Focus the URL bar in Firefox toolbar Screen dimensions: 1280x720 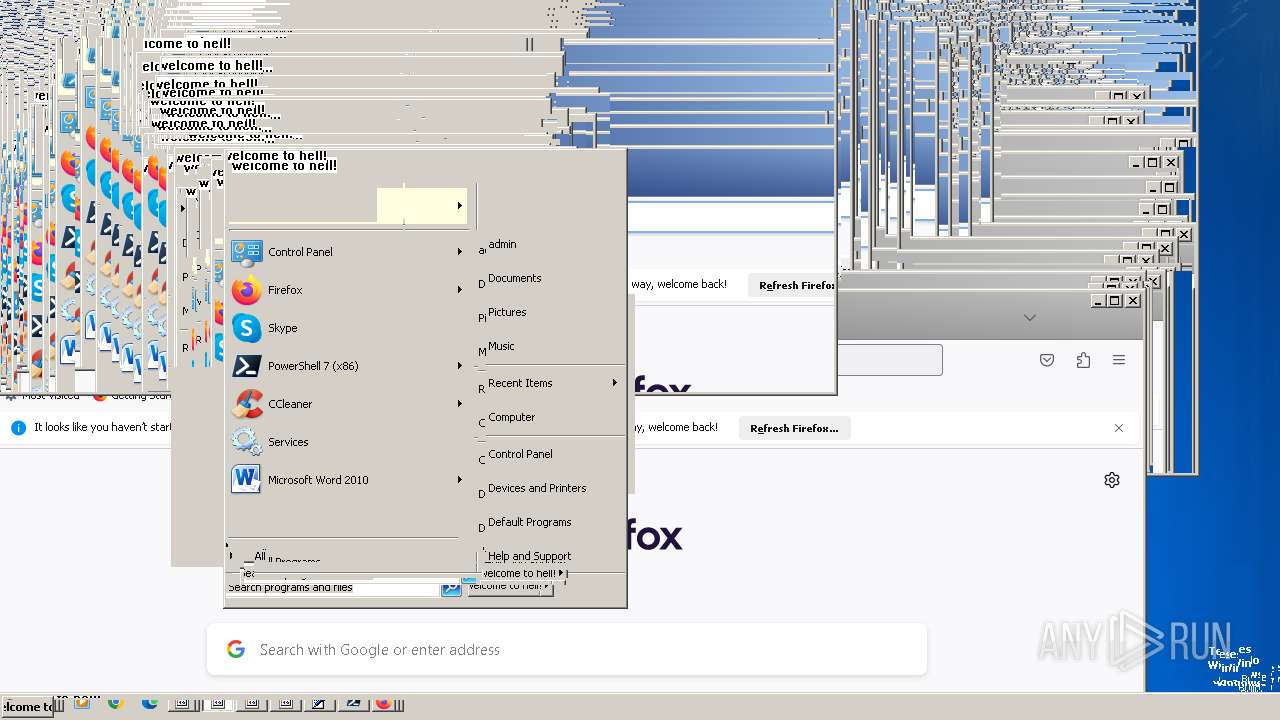point(889,360)
